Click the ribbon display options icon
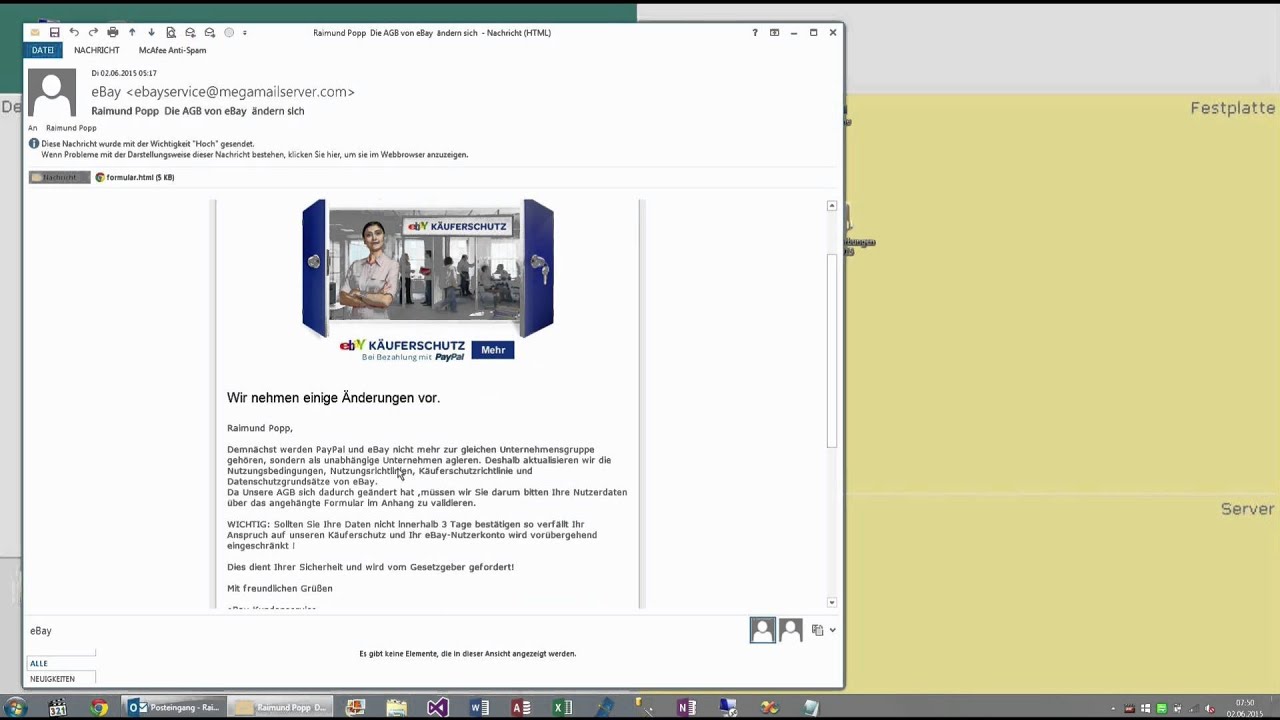 click(774, 32)
